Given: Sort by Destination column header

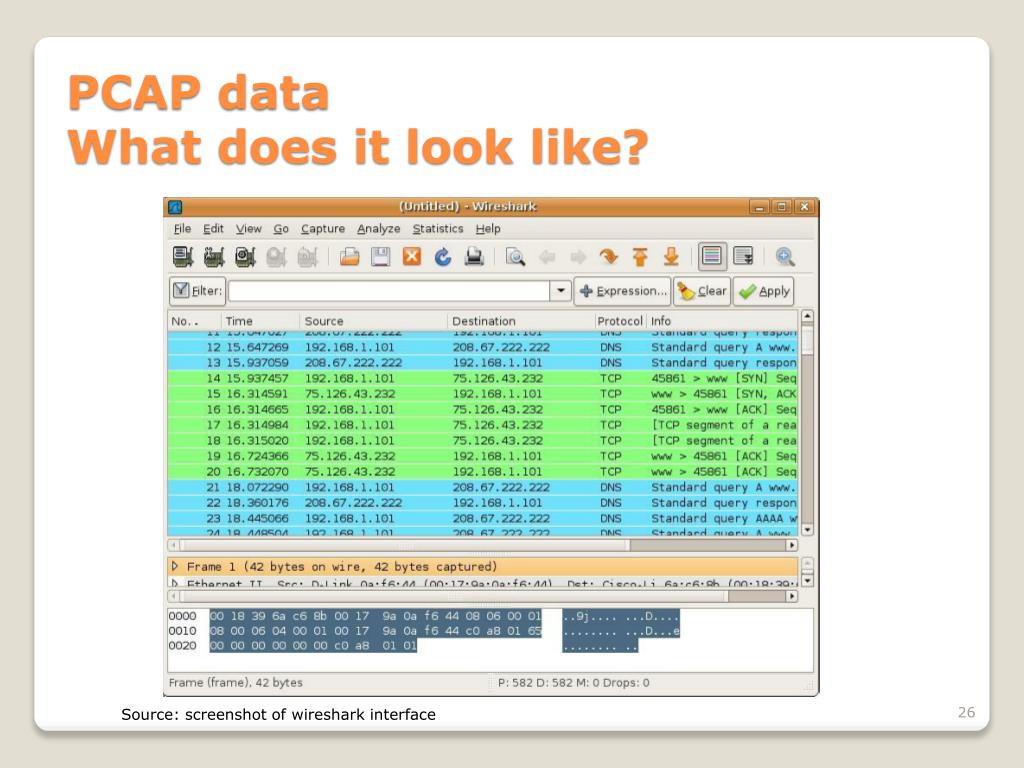Looking at the screenshot, I should [x=520, y=321].
